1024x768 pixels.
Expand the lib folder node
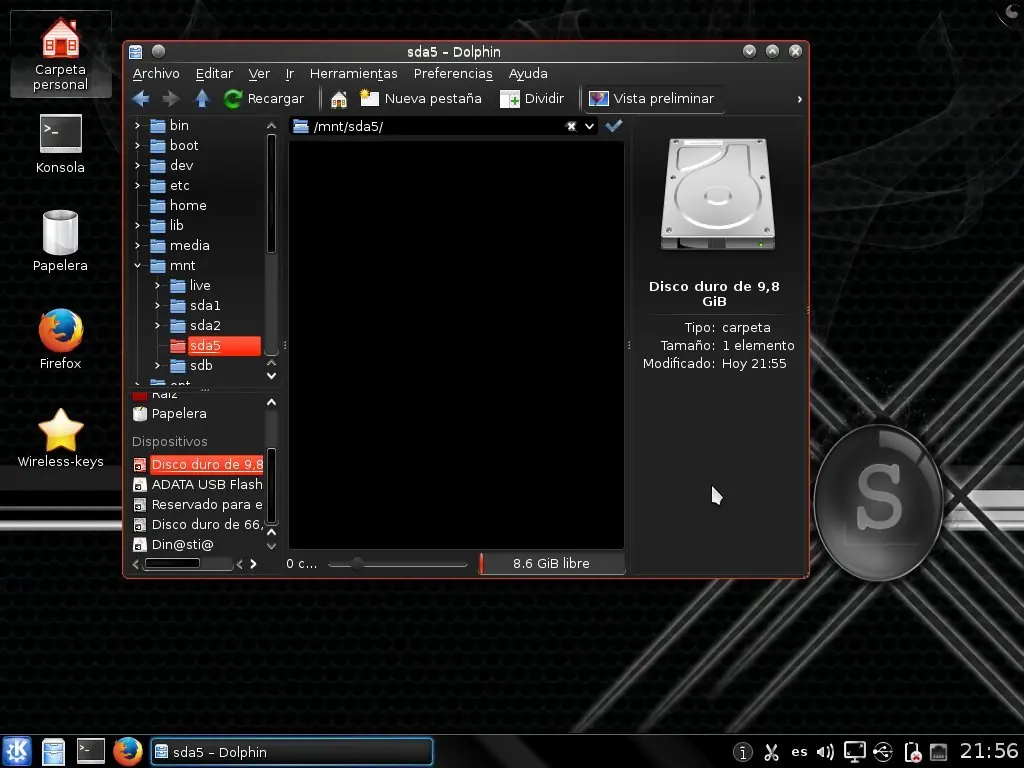[x=137, y=225]
